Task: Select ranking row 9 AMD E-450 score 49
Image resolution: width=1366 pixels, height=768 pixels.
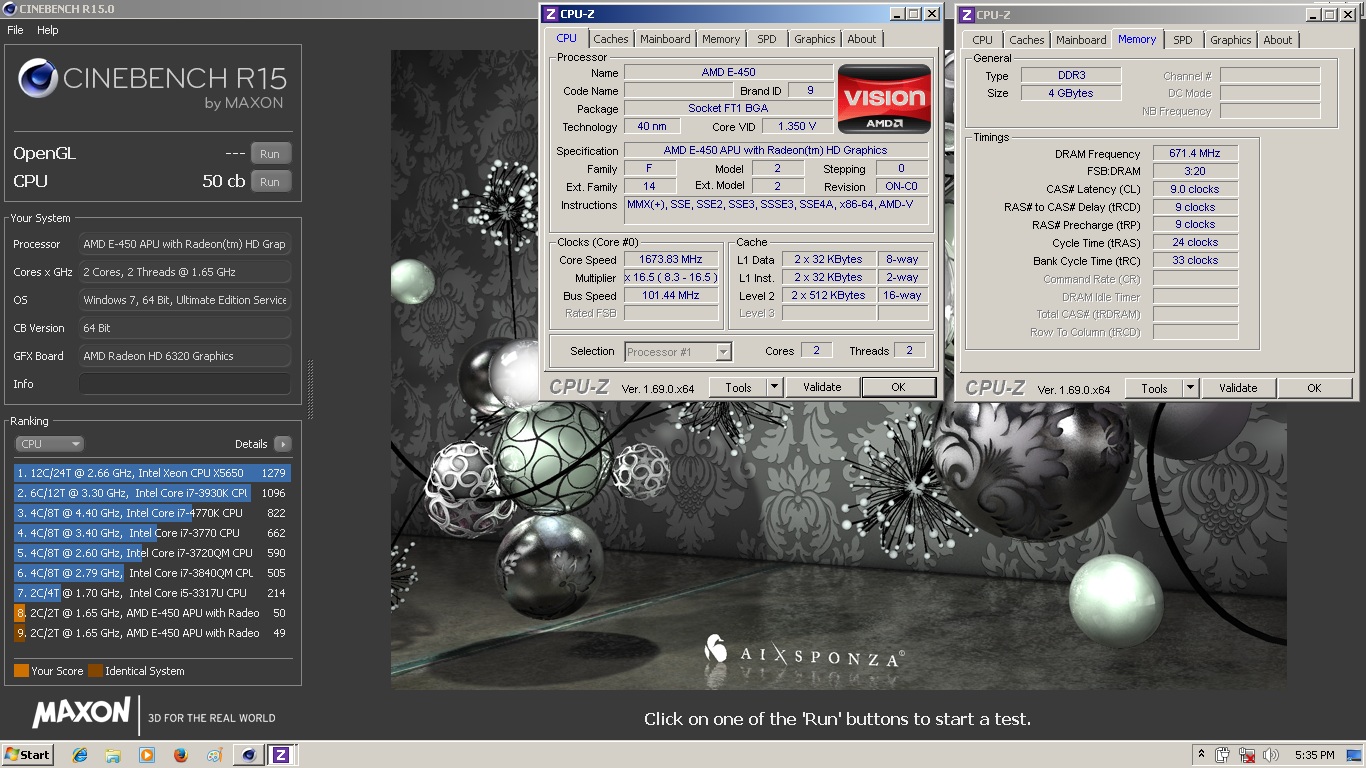Action: tap(152, 633)
